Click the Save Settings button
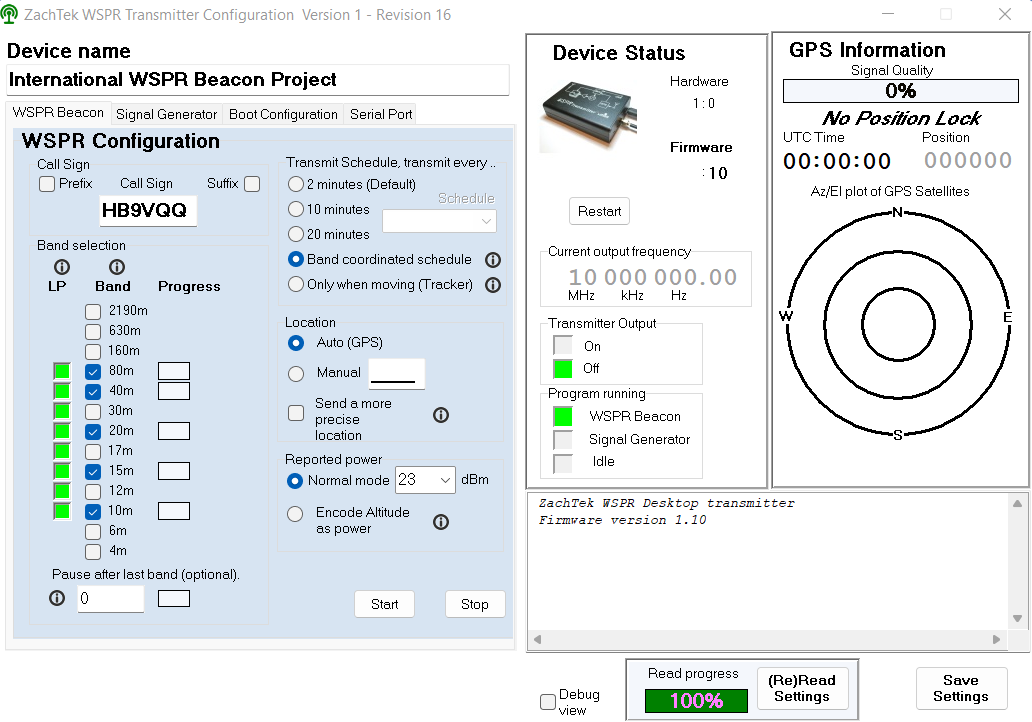Image resolution: width=1032 pixels, height=722 pixels. pos(960,688)
